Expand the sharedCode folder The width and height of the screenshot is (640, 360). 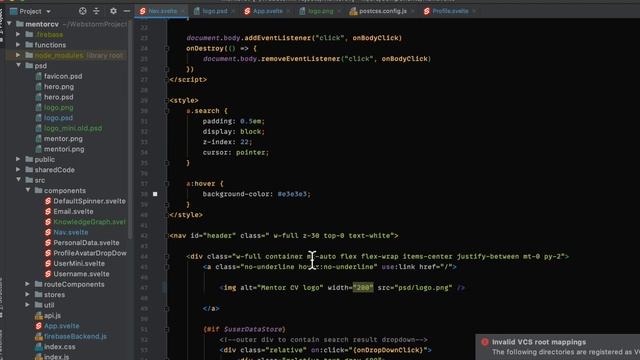[18, 169]
